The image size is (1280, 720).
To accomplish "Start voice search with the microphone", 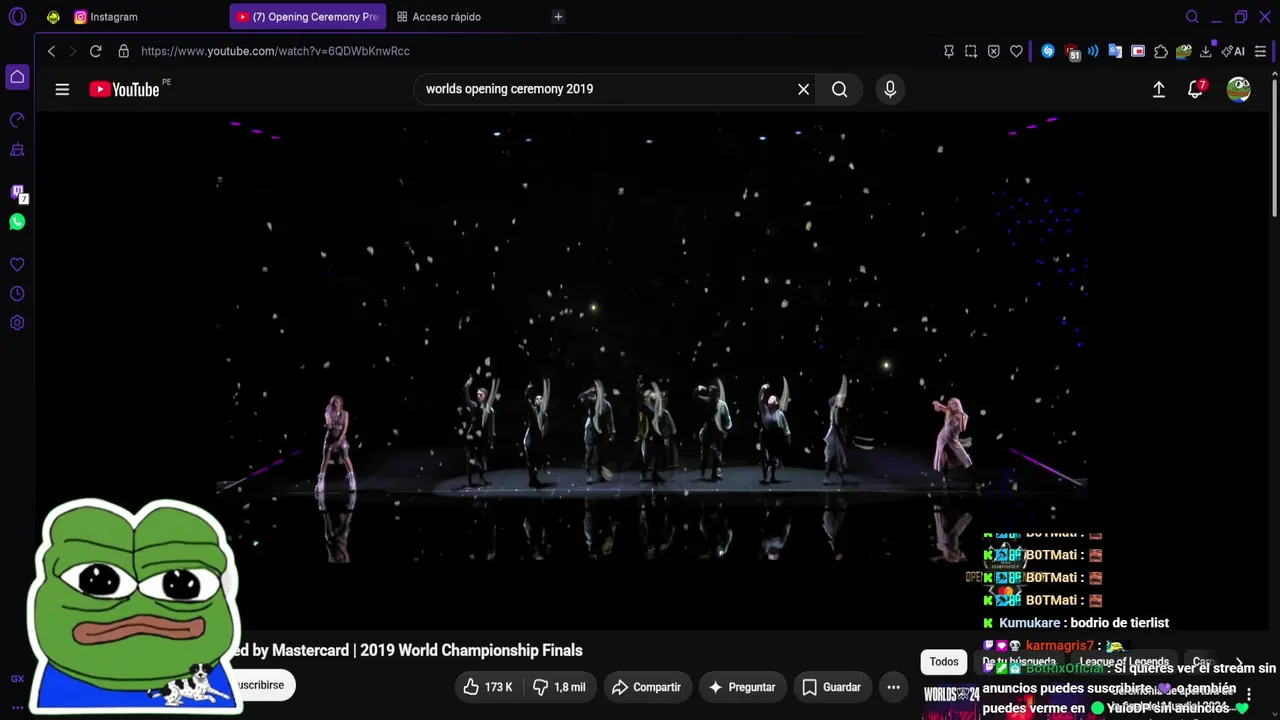I will pos(890,89).
